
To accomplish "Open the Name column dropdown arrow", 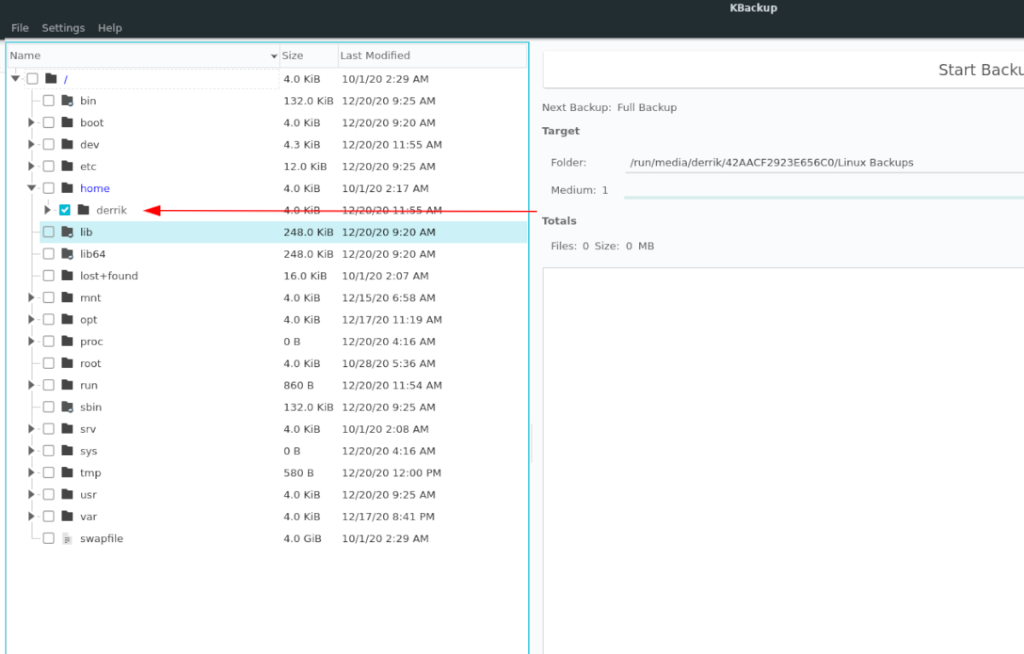I will click(x=273, y=56).
